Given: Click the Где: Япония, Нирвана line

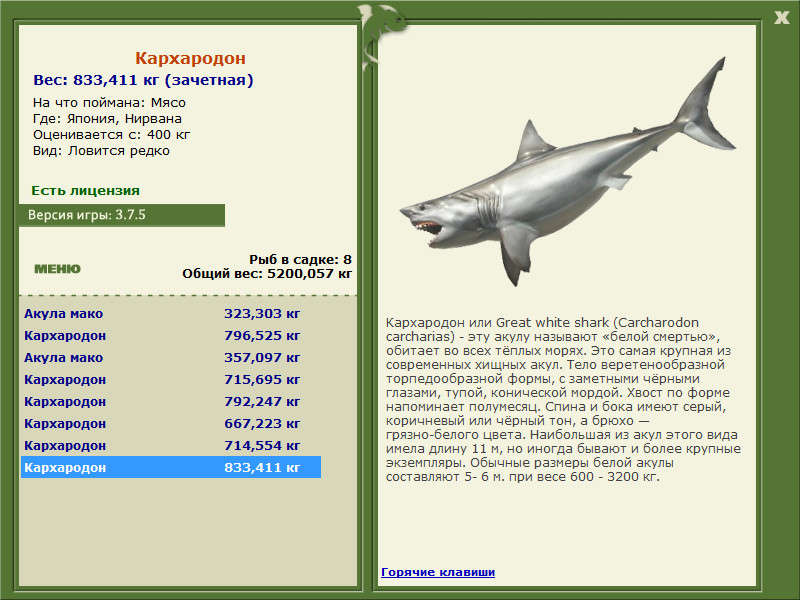Looking at the screenshot, I should coord(107,119).
